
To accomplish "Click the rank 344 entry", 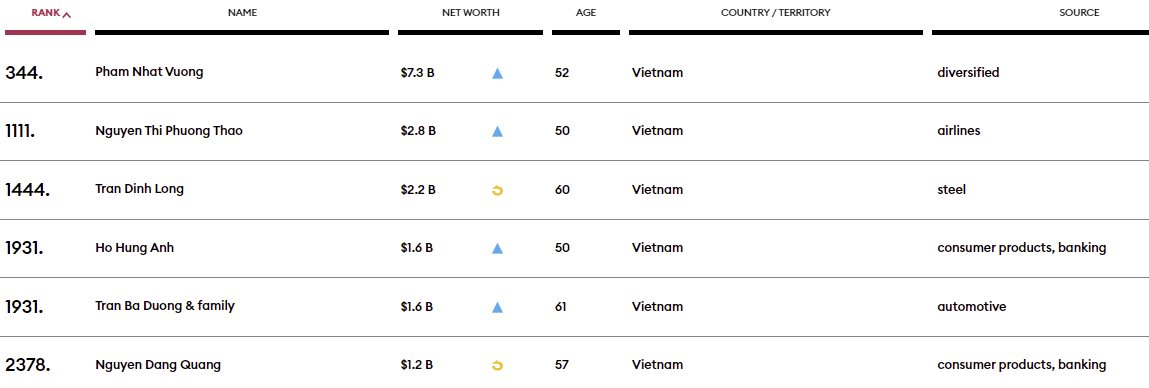I will (24, 73).
